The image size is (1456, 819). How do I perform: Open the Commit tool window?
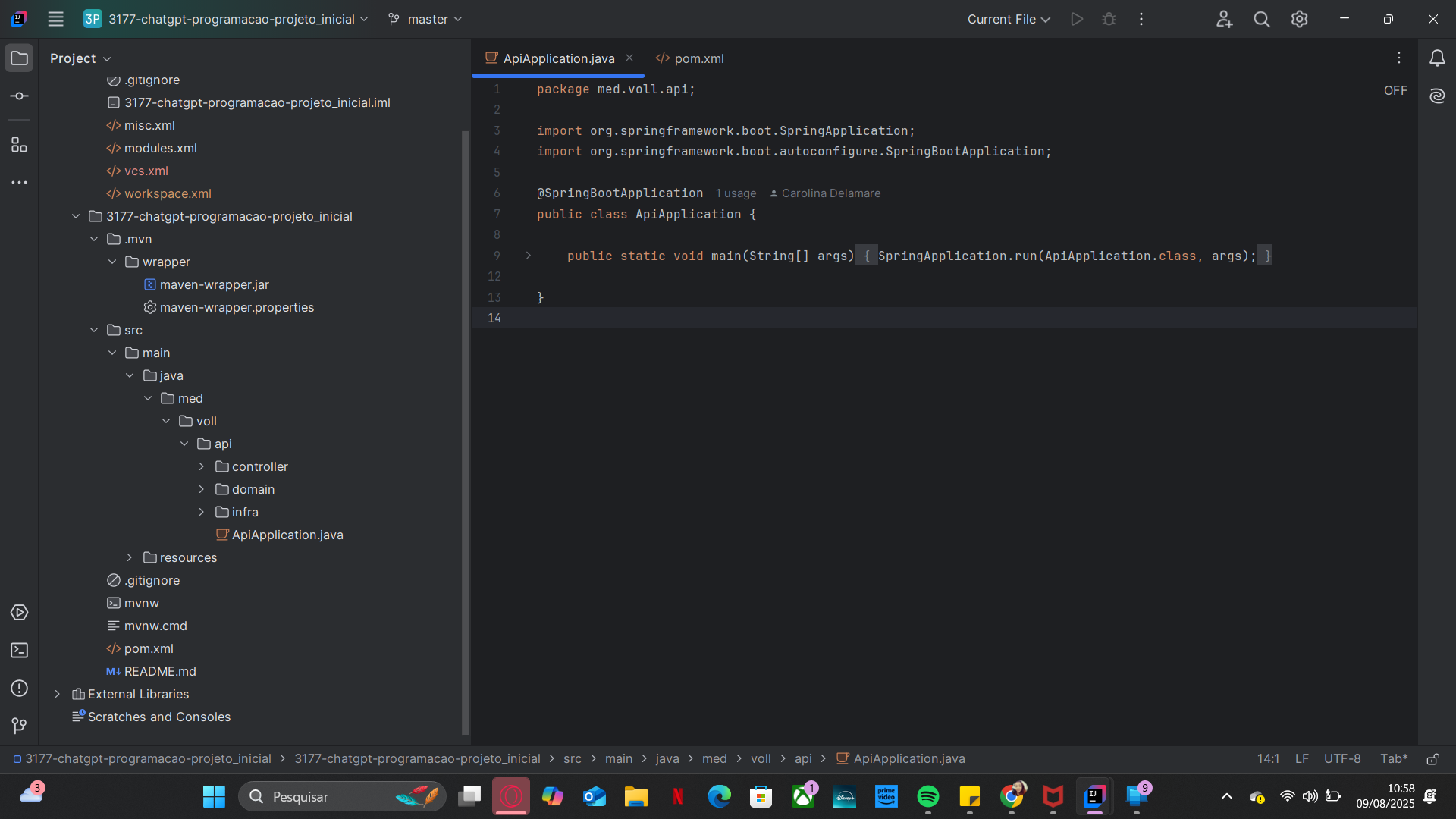[x=20, y=96]
